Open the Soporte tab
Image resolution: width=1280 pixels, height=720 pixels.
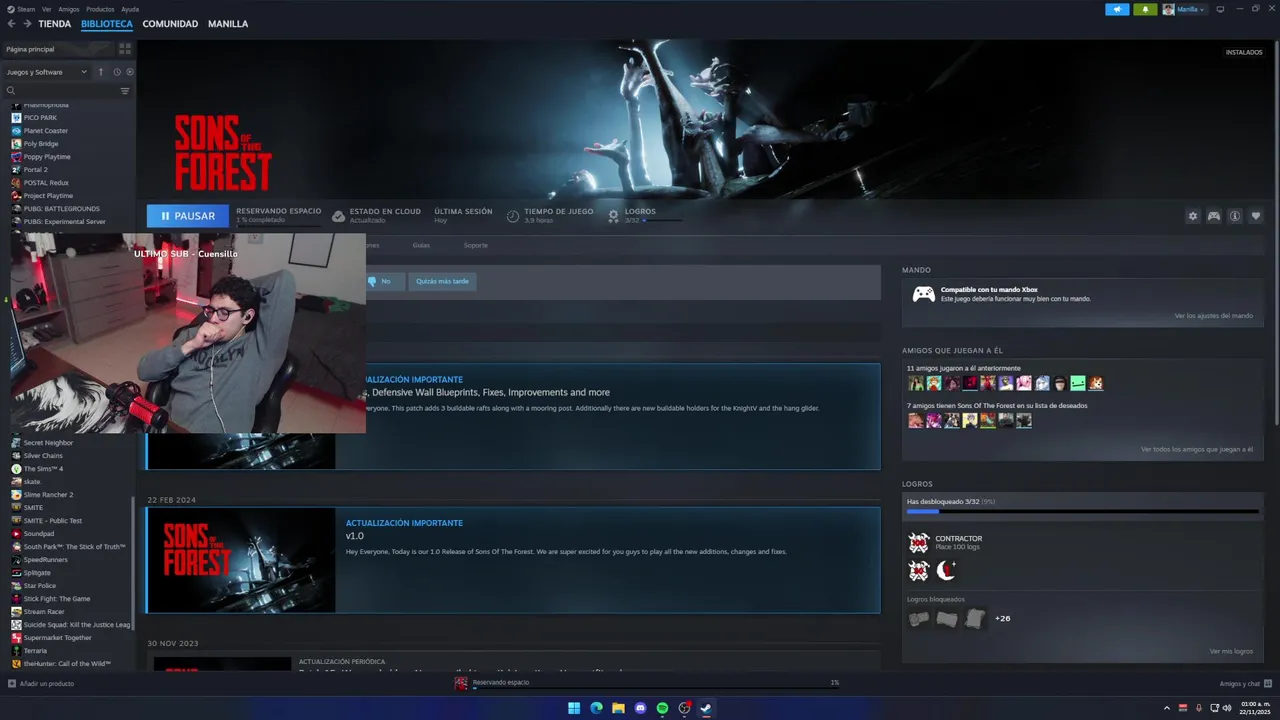[476, 245]
